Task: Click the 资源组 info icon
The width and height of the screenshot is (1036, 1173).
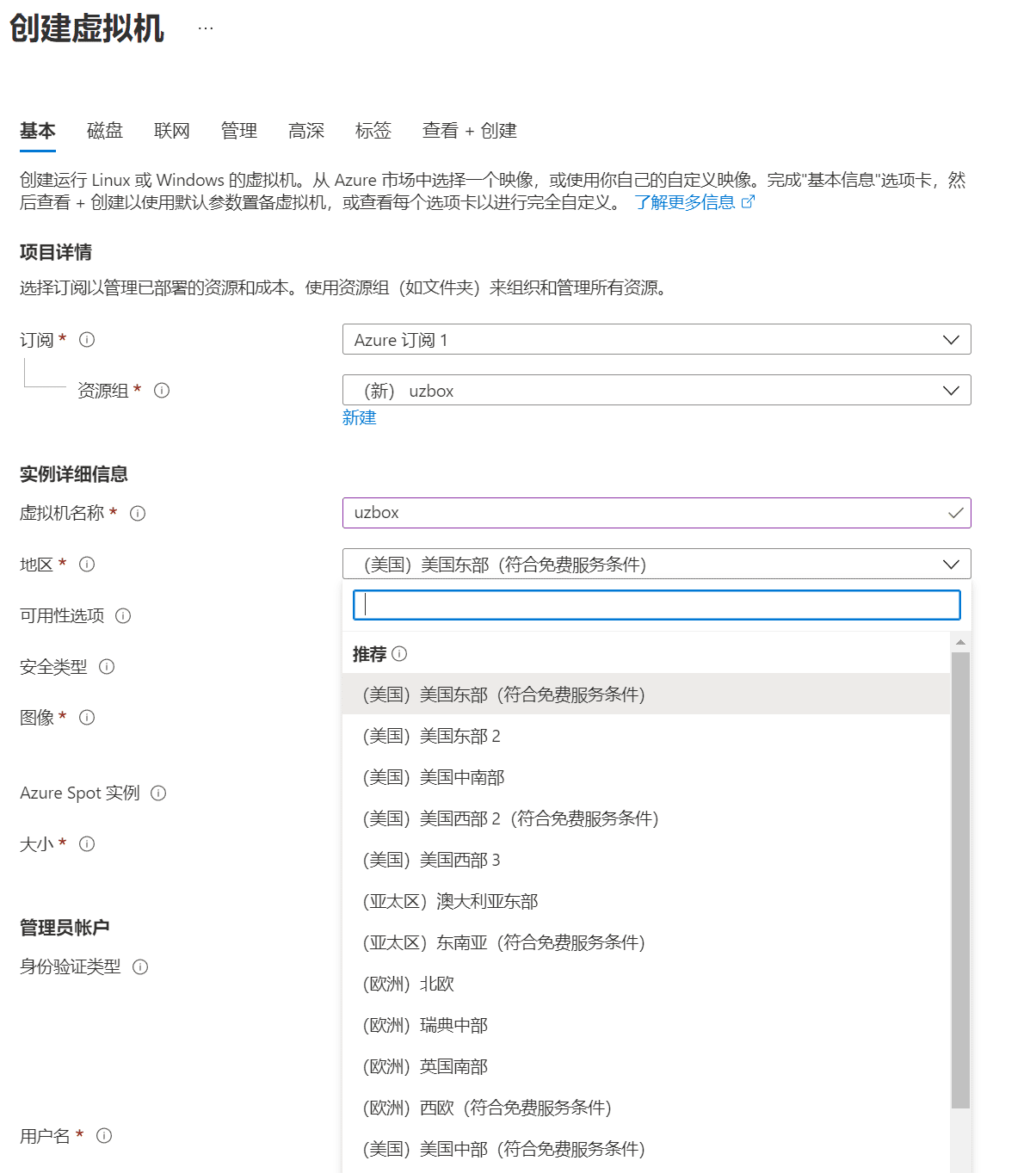Action: (162, 390)
